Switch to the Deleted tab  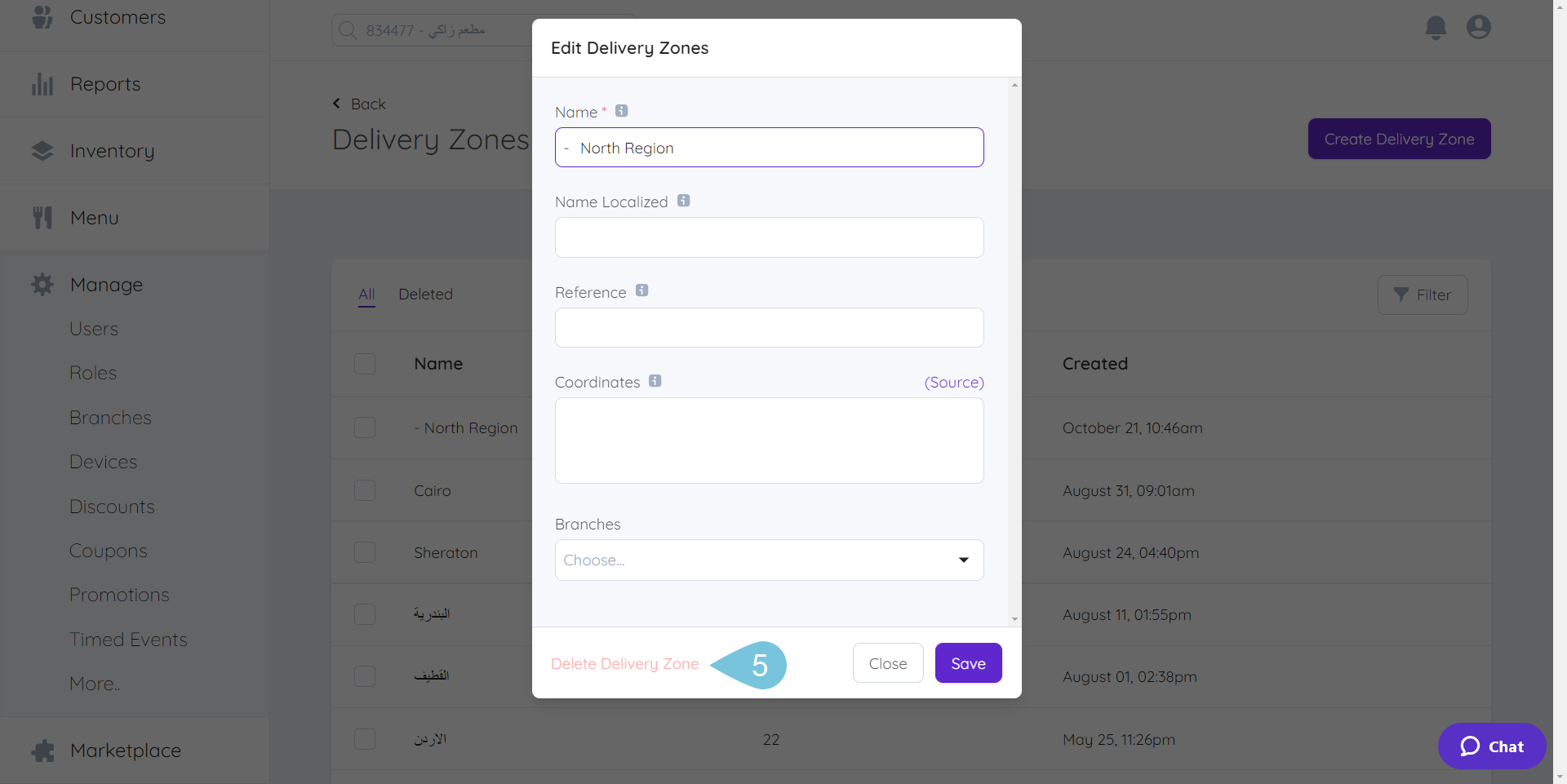(x=425, y=295)
